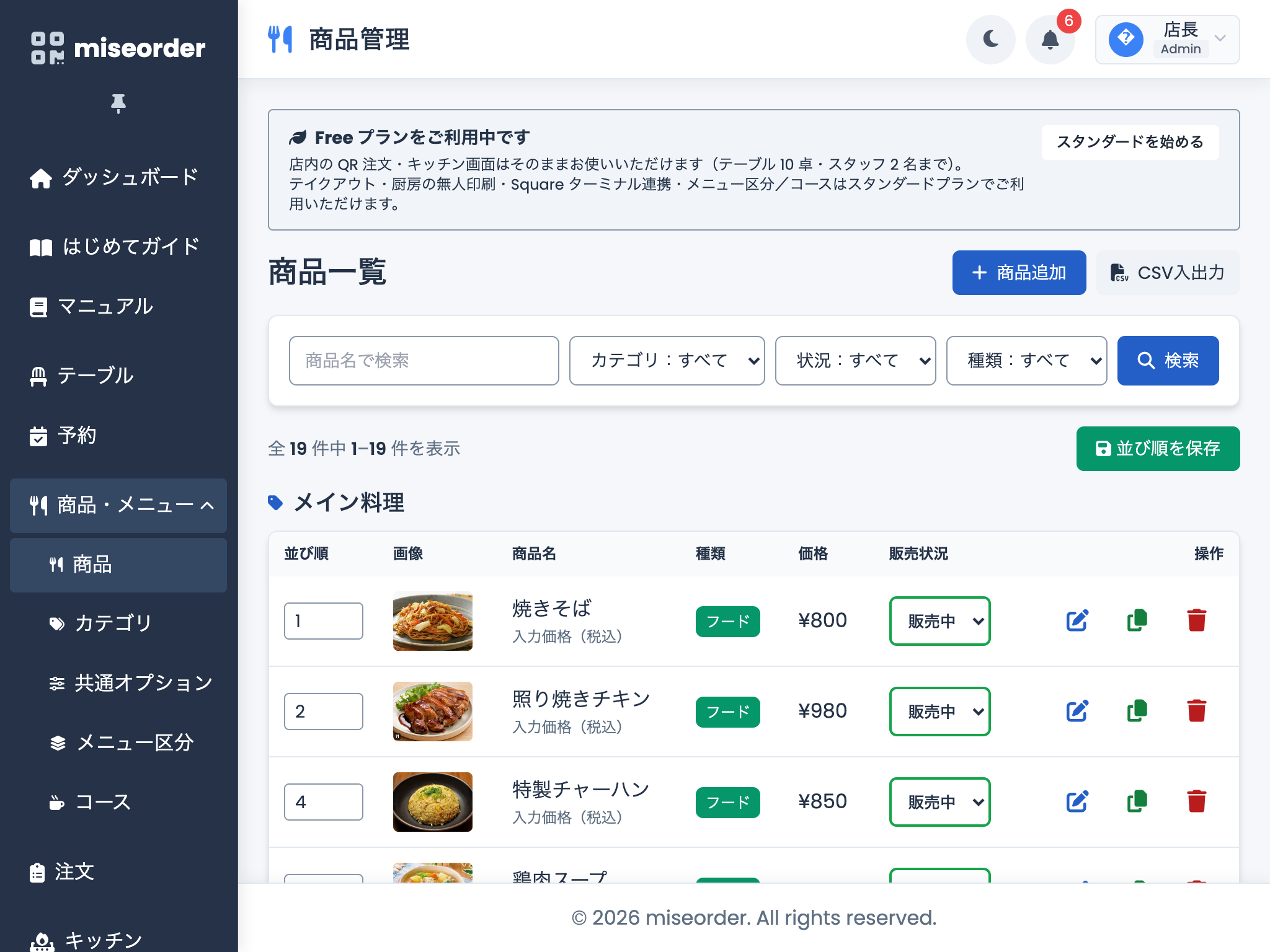Open the カテゴリ：すべて filter dropdown

click(x=667, y=361)
